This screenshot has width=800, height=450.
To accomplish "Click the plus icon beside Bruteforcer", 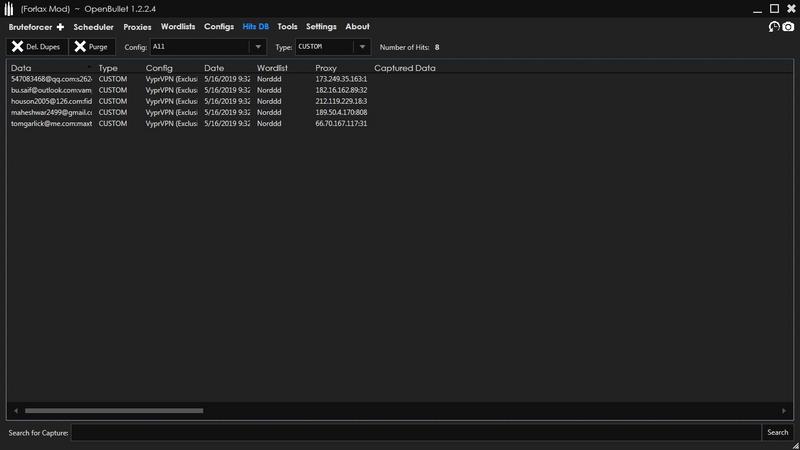I will (60, 27).
